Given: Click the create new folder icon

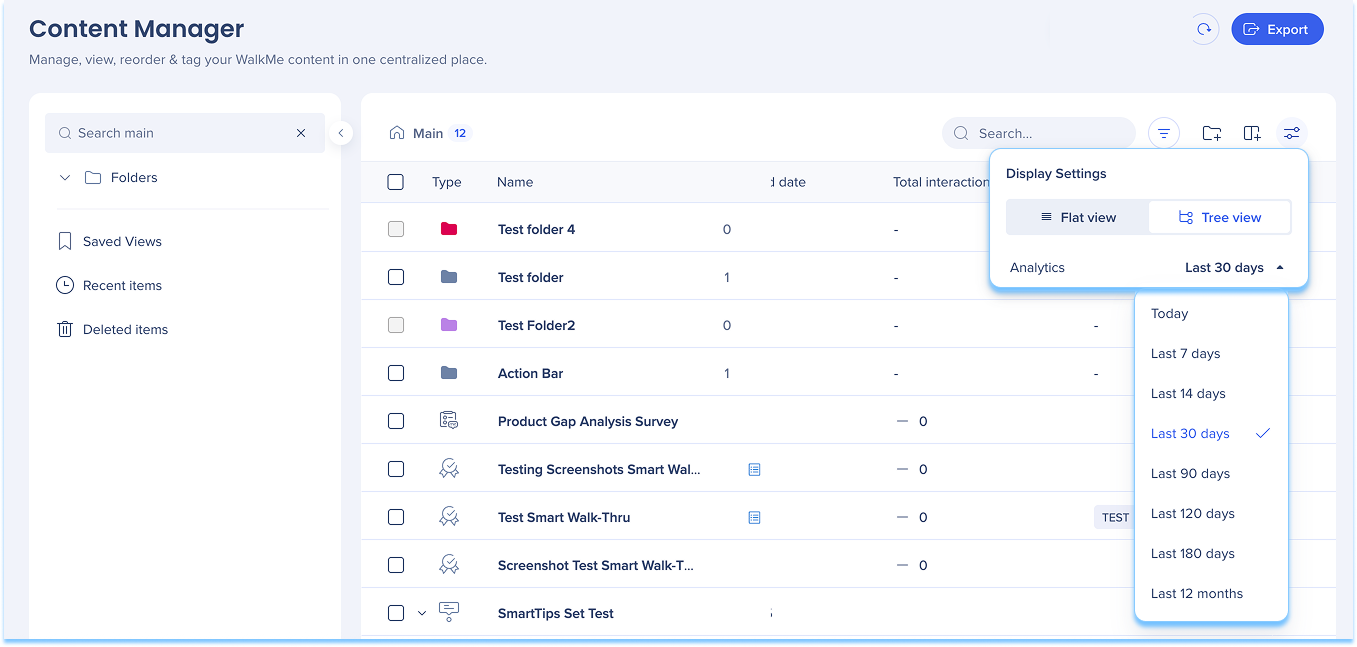Looking at the screenshot, I should tap(1212, 133).
